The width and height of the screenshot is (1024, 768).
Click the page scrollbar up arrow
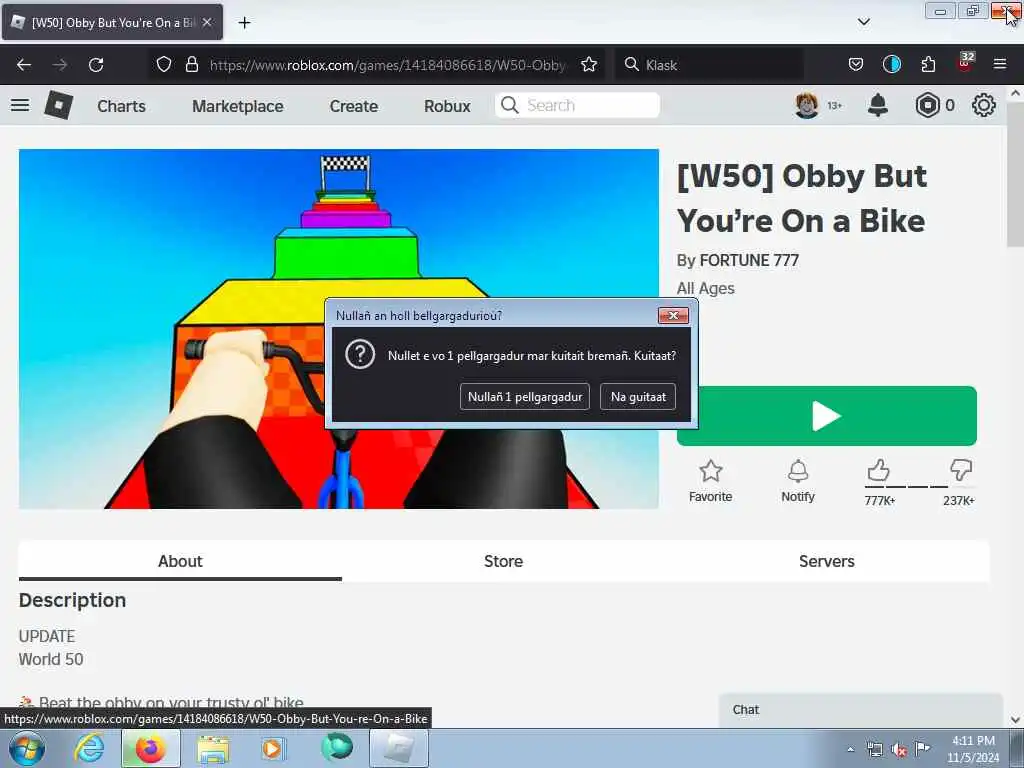coord(1015,93)
